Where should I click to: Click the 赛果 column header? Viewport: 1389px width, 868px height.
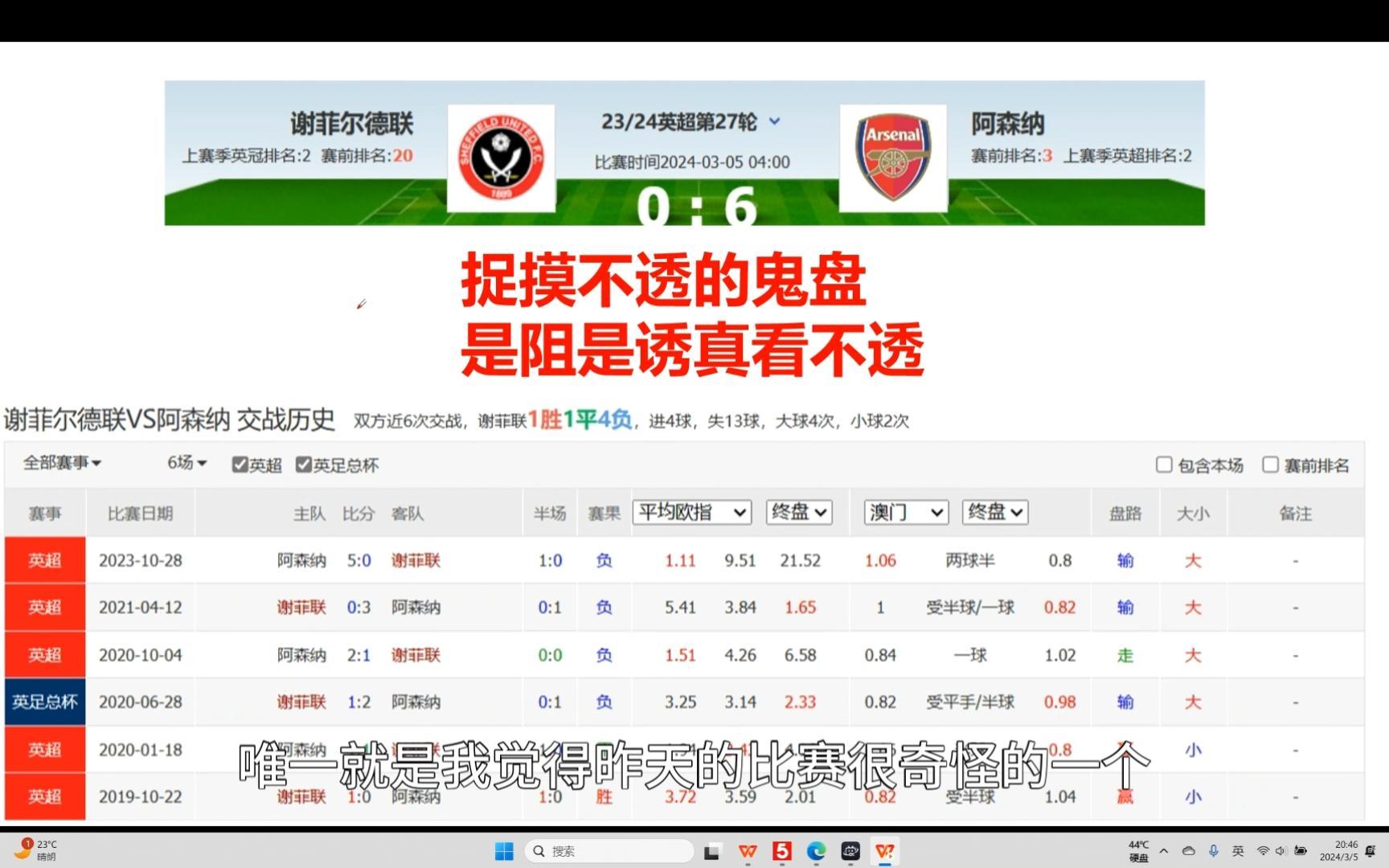coord(604,514)
